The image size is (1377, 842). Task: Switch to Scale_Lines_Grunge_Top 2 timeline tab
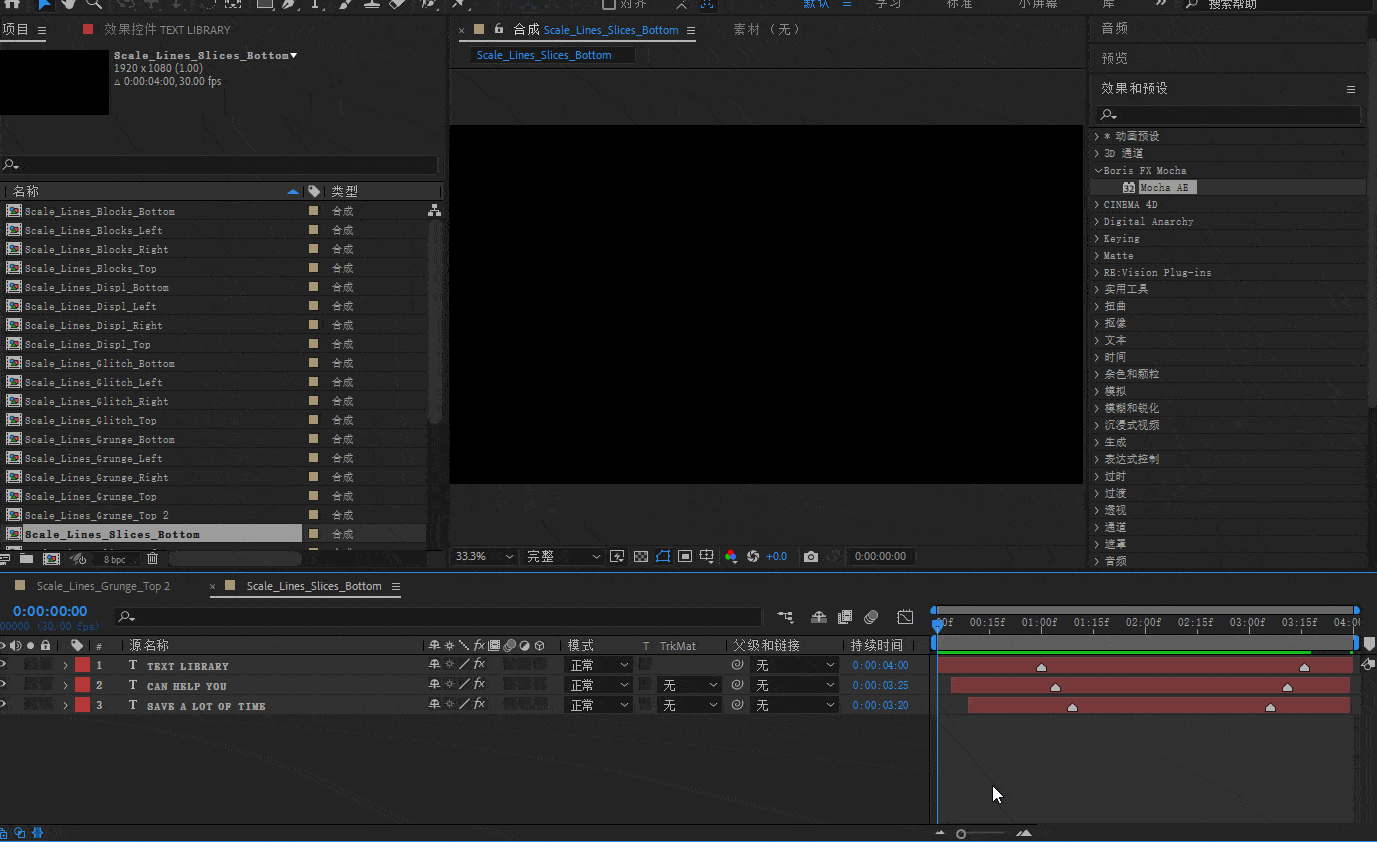[x=103, y=586]
